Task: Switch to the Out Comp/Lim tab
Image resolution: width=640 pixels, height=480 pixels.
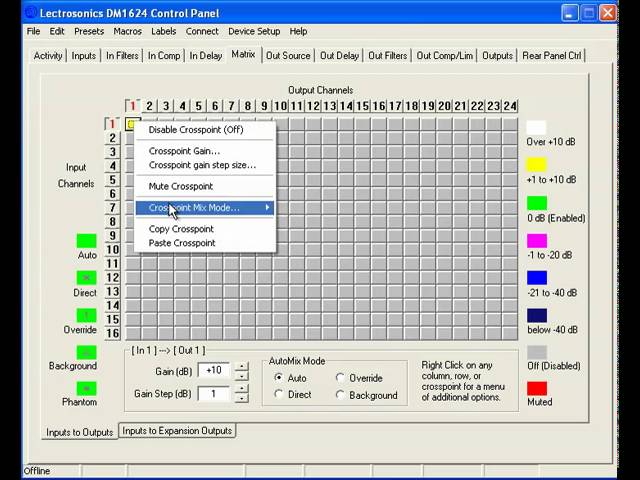Action: [444, 56]
